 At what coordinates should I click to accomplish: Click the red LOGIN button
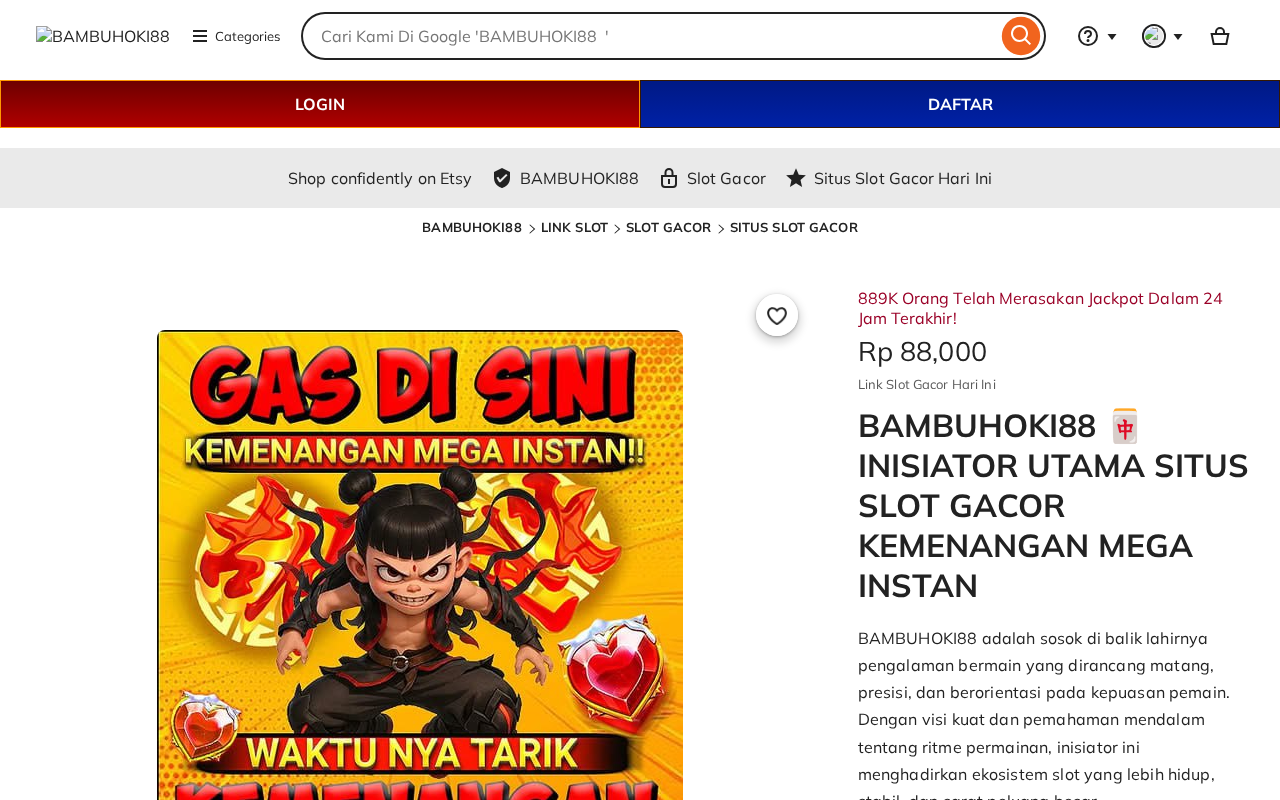320,104
